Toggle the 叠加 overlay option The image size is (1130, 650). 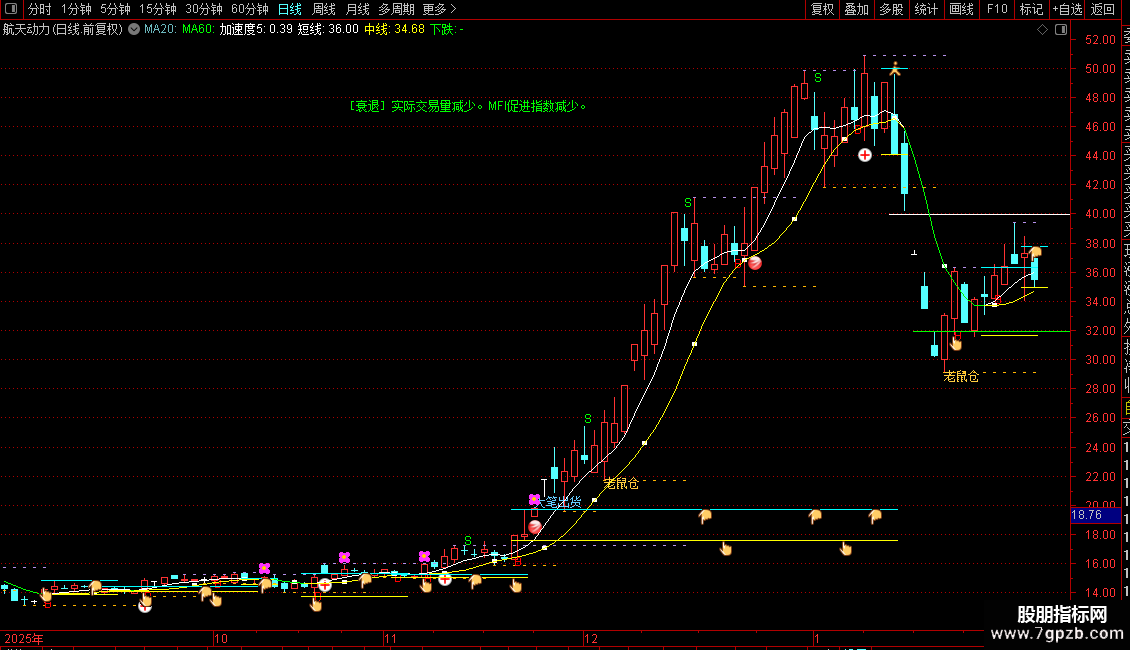(857, 9)
